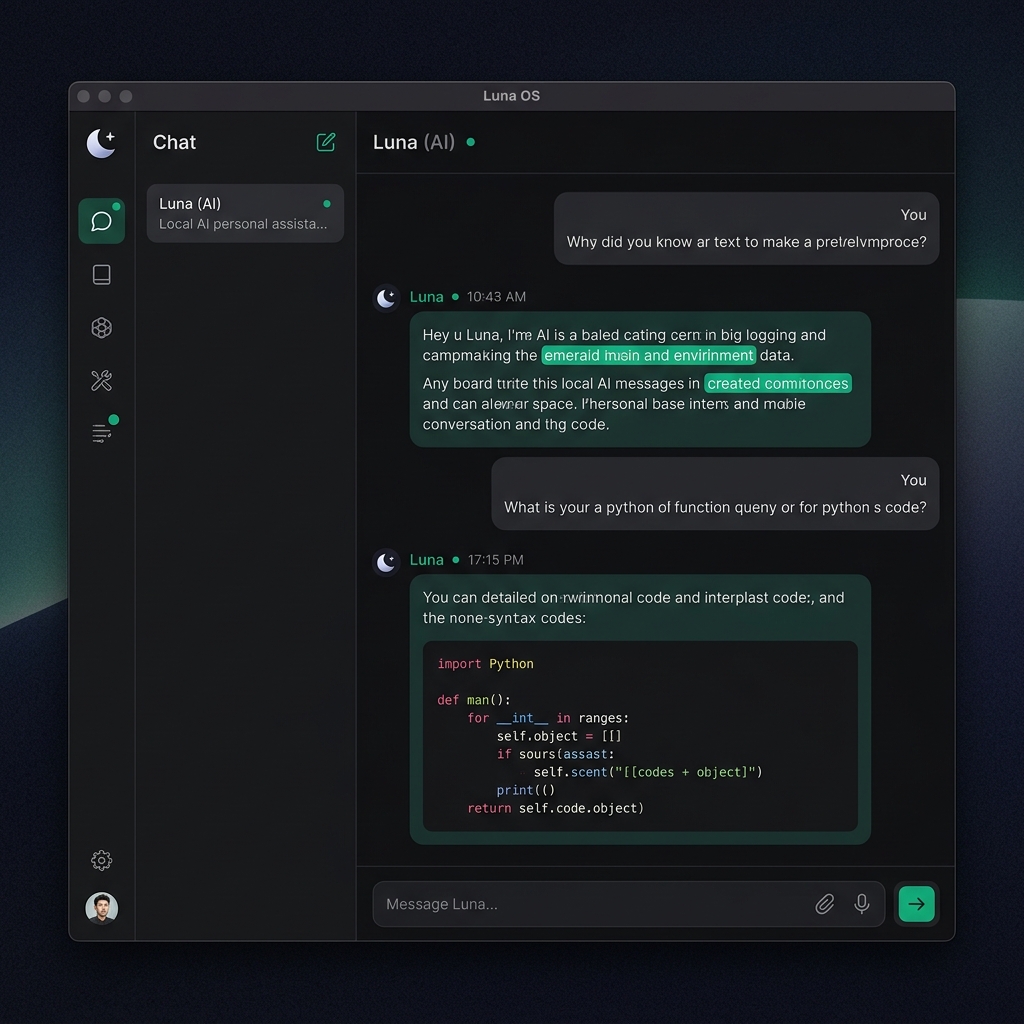
Task: Select the Luna (AI) conversation in list
Action: [x=245, y=214]
